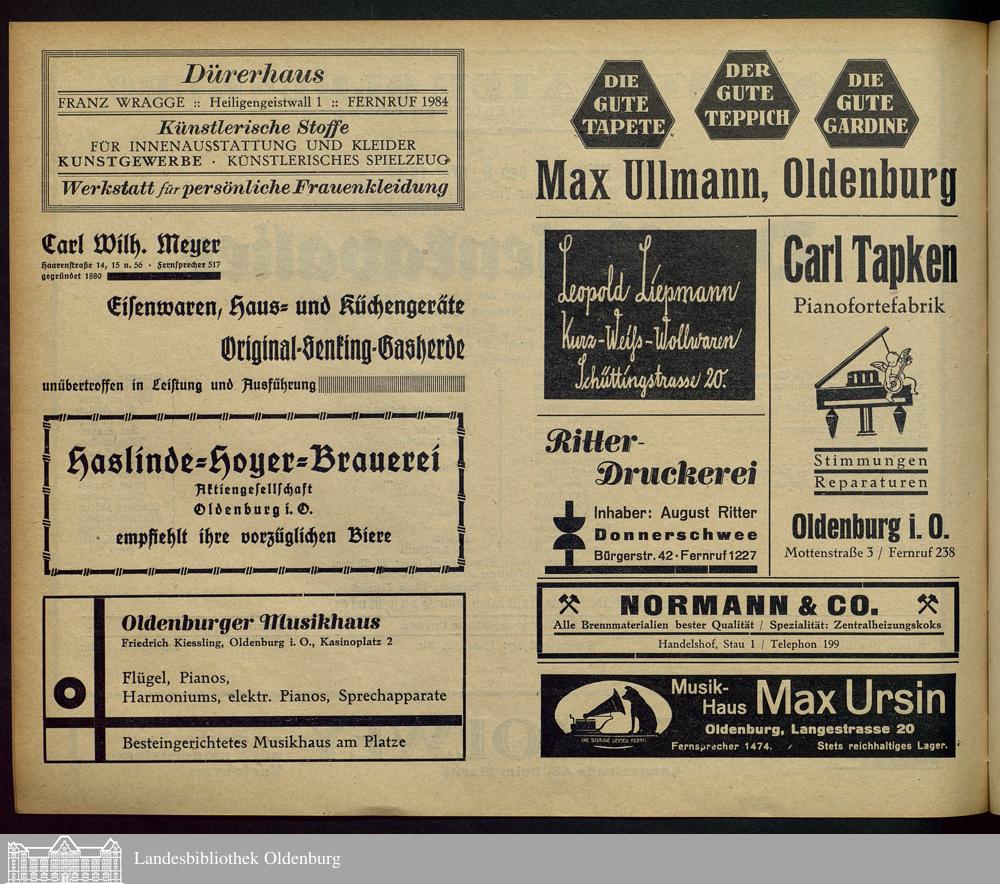Open the Landesbibliothek Oldenburg text link
The height and width of the screenshot is (884, 1000).
(237, 859)
